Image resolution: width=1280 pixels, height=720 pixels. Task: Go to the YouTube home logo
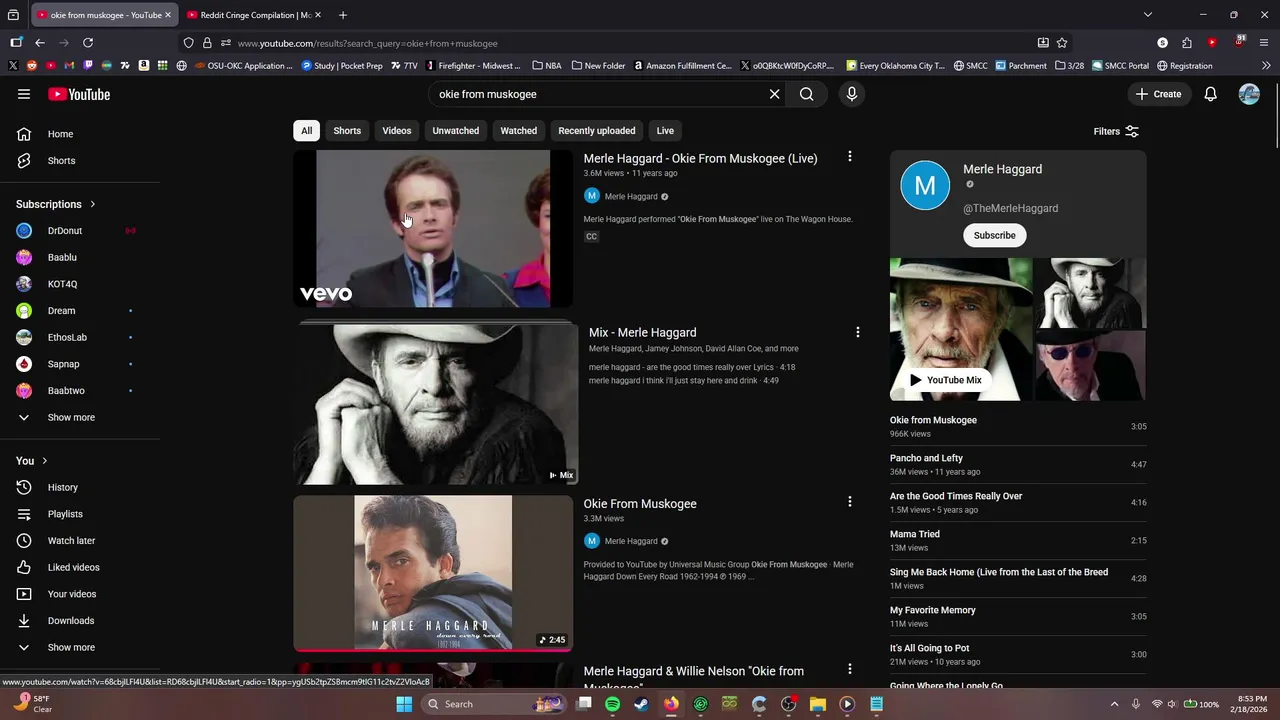79,94
